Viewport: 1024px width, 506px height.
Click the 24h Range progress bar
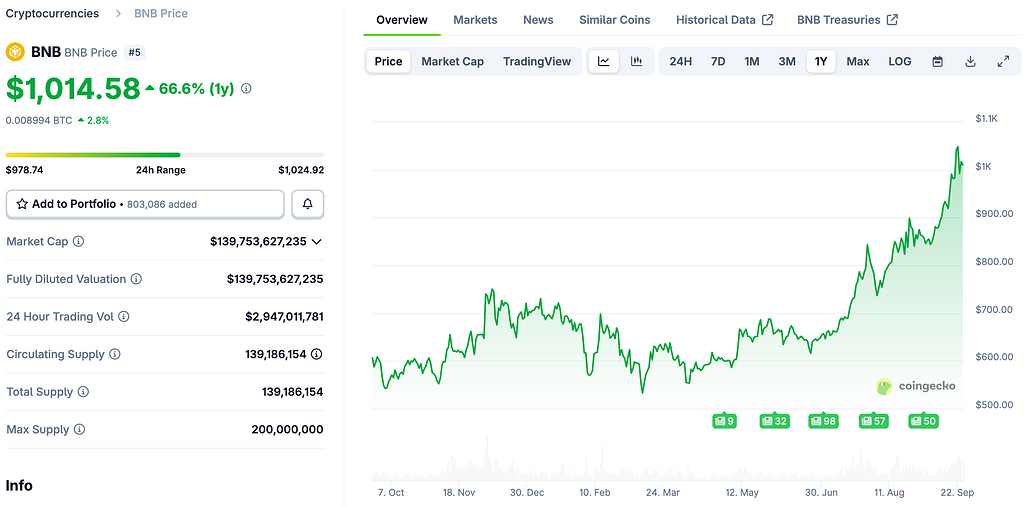pos(165,155)
